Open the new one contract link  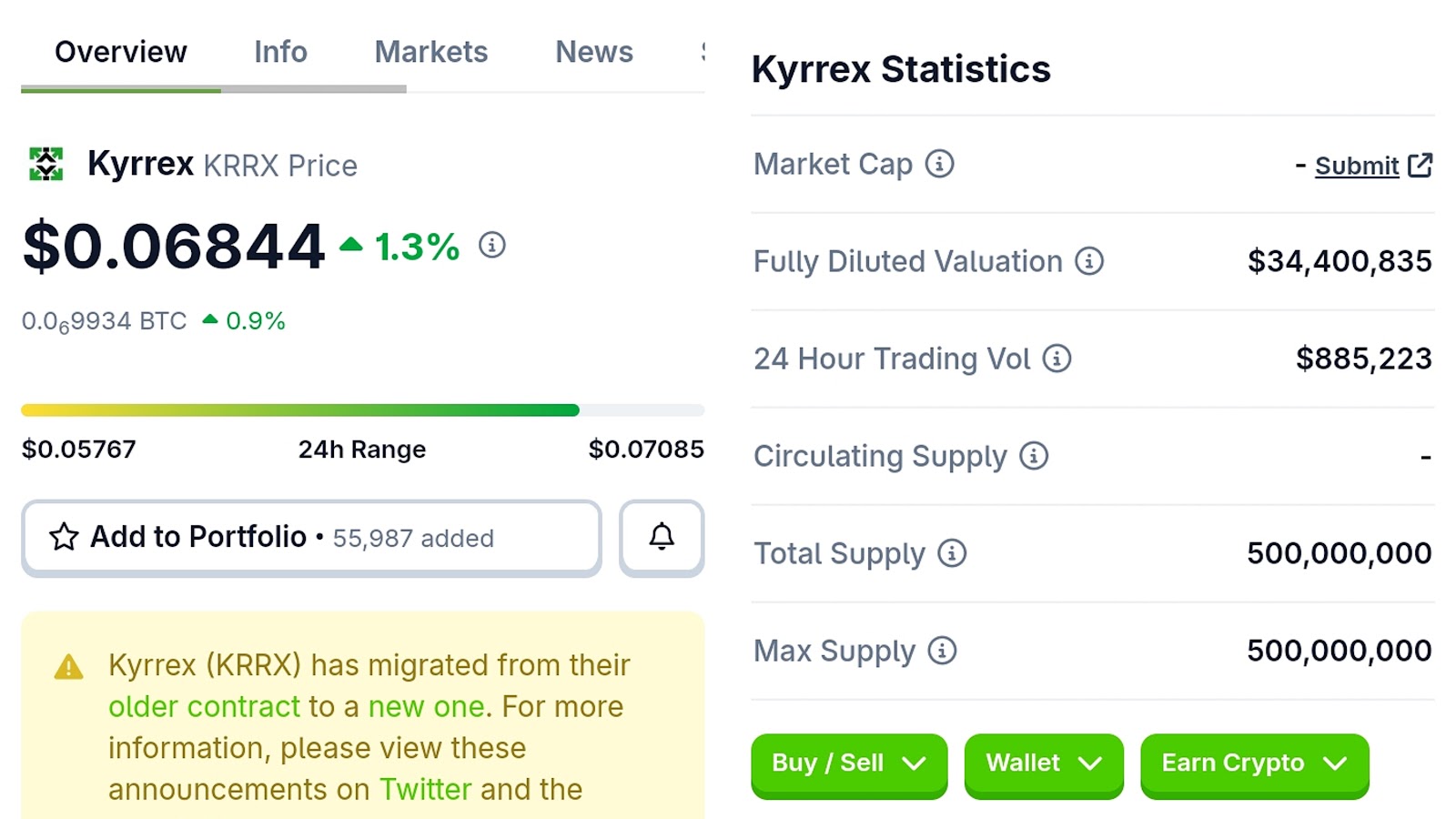[x=426, y=706]
